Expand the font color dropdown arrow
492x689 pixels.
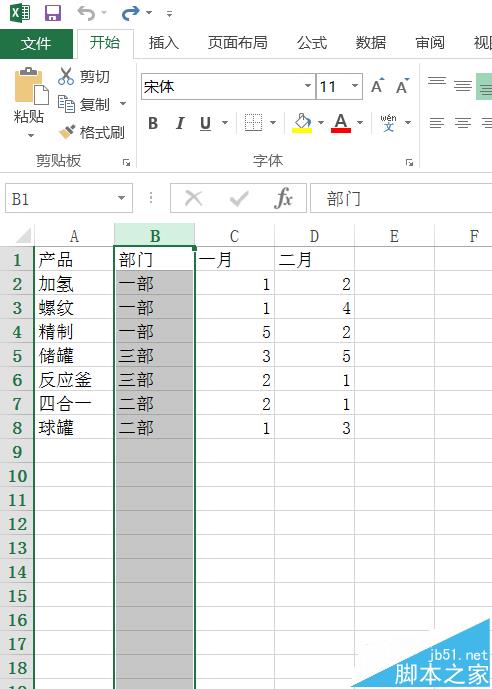click(x=360, y=123)
